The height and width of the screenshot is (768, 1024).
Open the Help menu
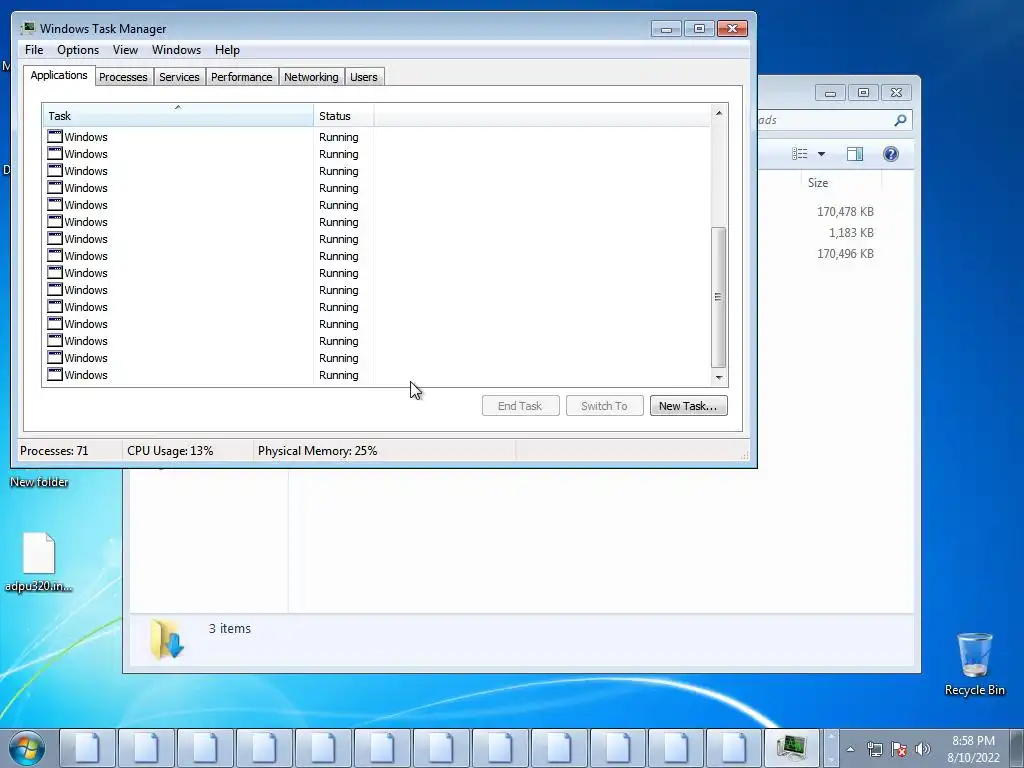pos(227,50)
